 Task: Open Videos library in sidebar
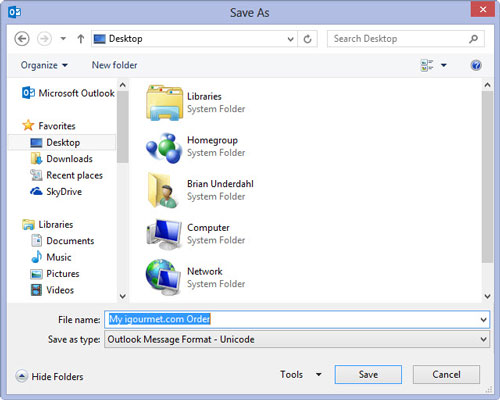click(52, 290)
